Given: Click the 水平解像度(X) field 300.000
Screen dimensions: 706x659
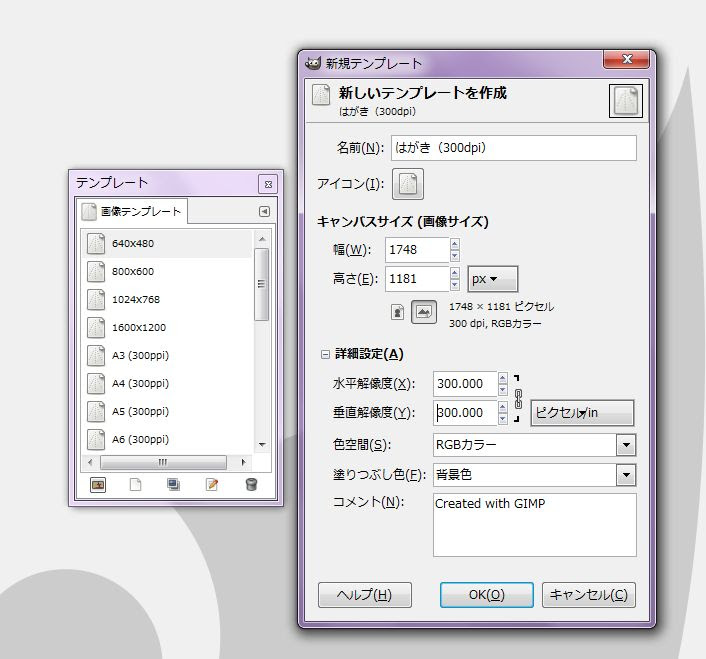Looking at the screenshot, I should pos(465,384).
